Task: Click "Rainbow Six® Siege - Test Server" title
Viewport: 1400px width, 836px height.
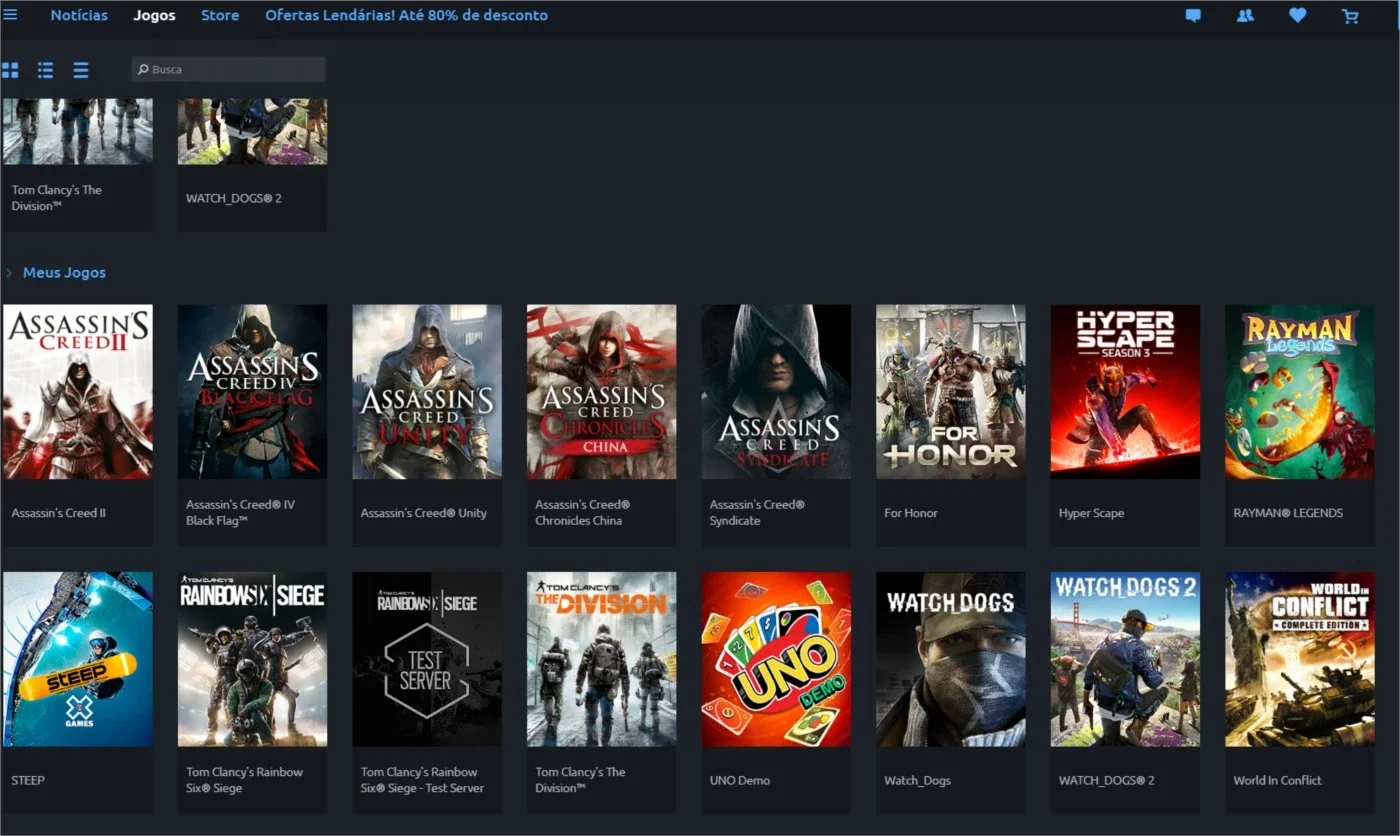Action: click(422, 780)
